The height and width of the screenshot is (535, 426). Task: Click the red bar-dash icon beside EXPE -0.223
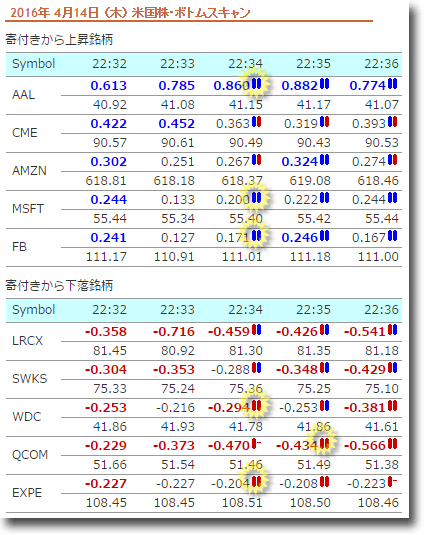[x=393, y=482]
